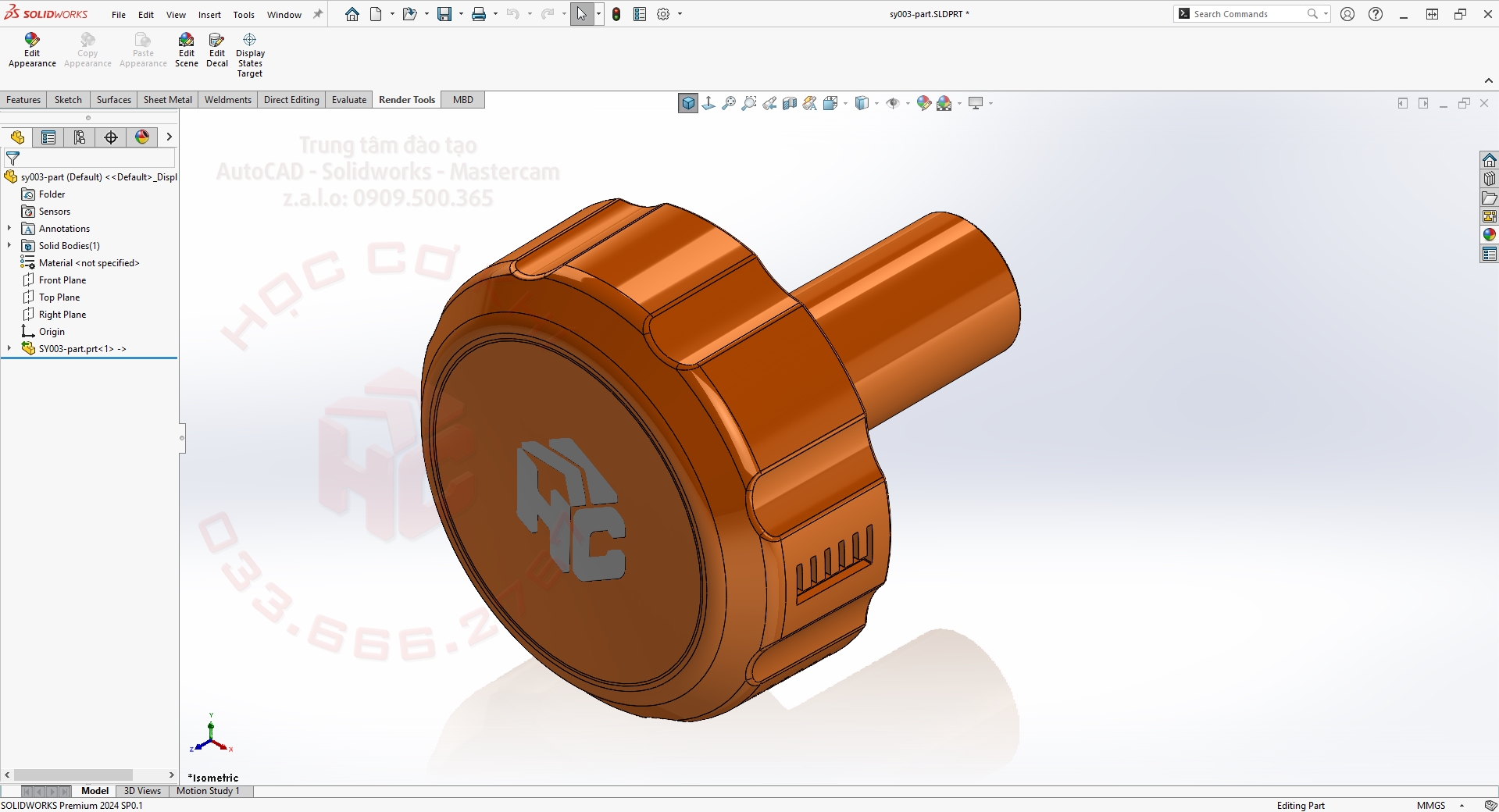Open Design Library task pane tab

(1489, 179)
